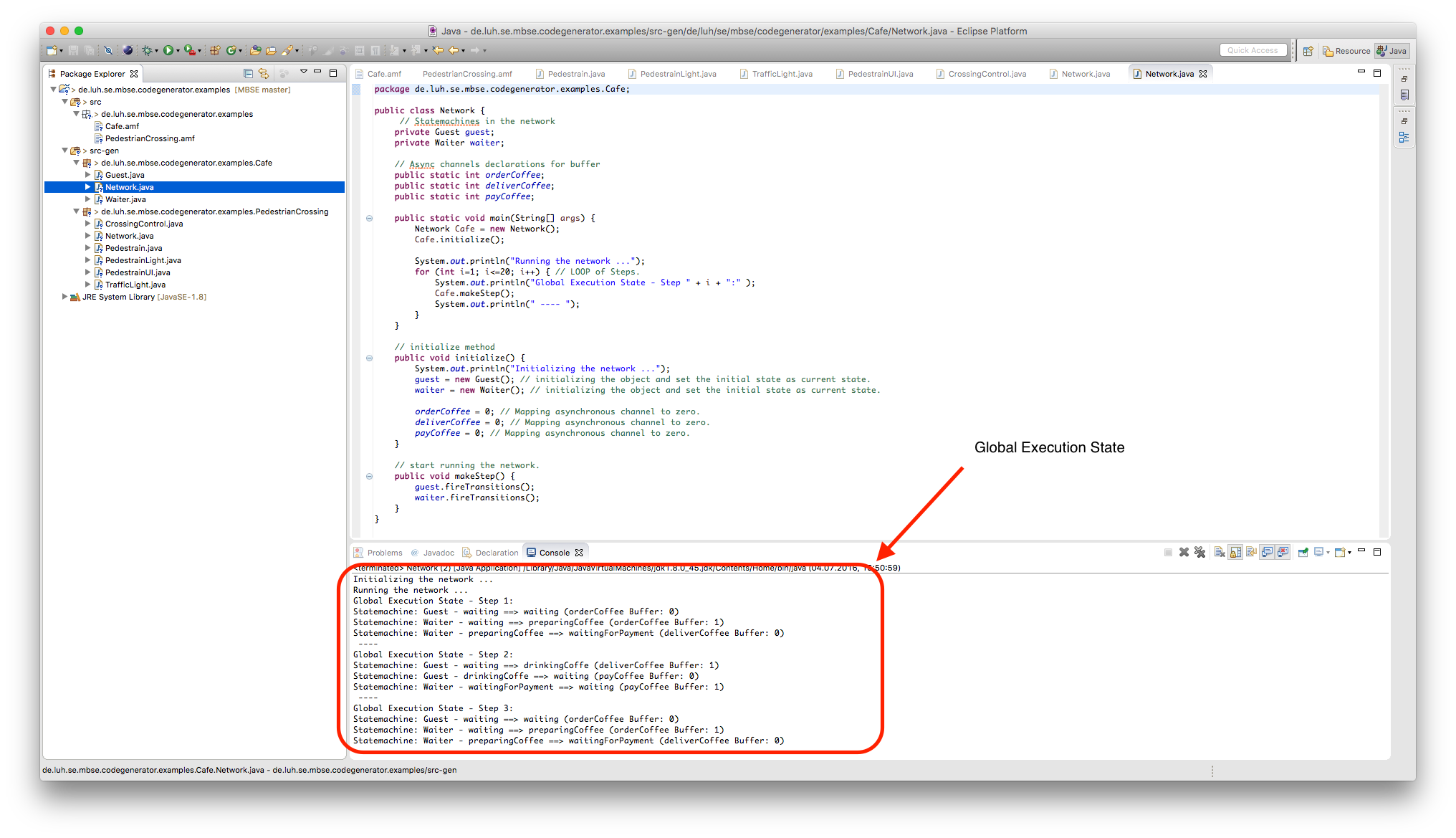Viewport: 1456px width, 838px height.
Task: Click the Pin Console icon
Action: point(1303,552)
